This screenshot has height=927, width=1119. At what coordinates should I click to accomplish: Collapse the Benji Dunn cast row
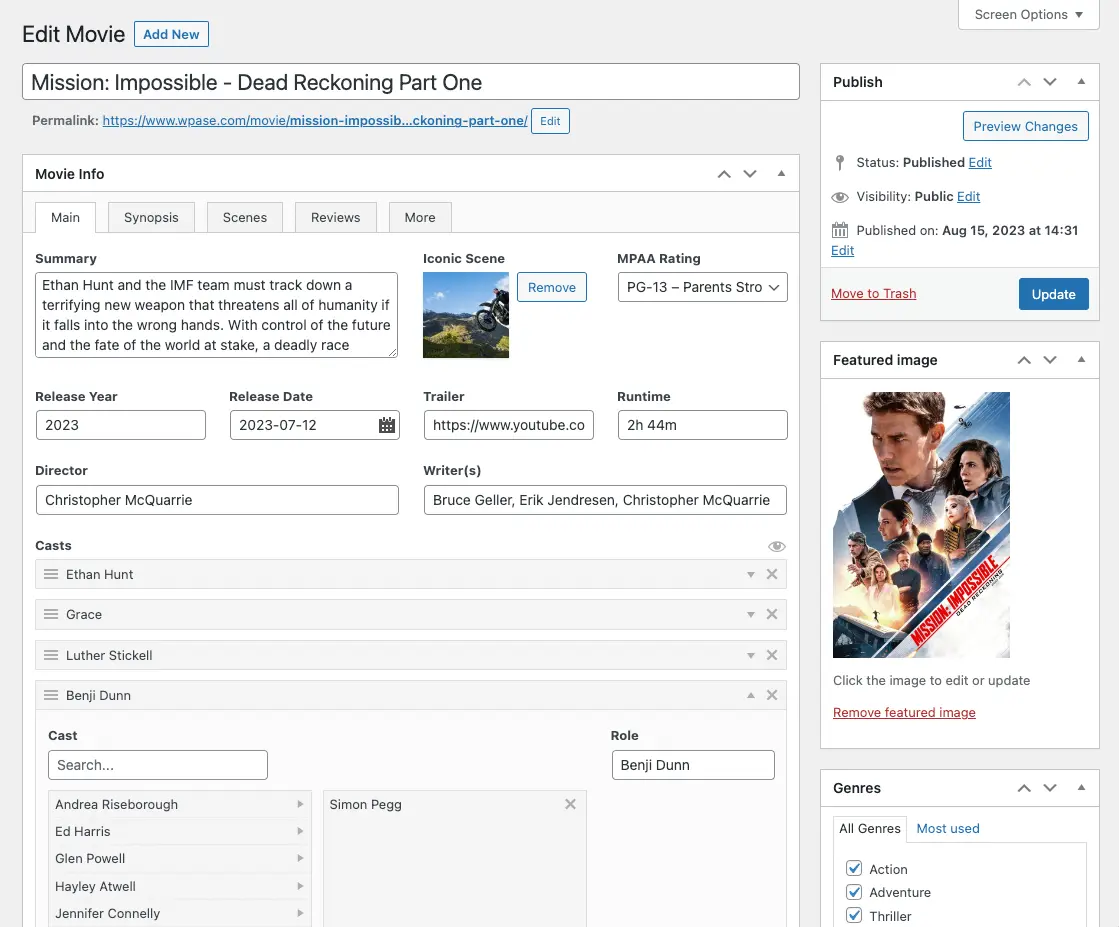pyautogui.click(x=751, y=695)
